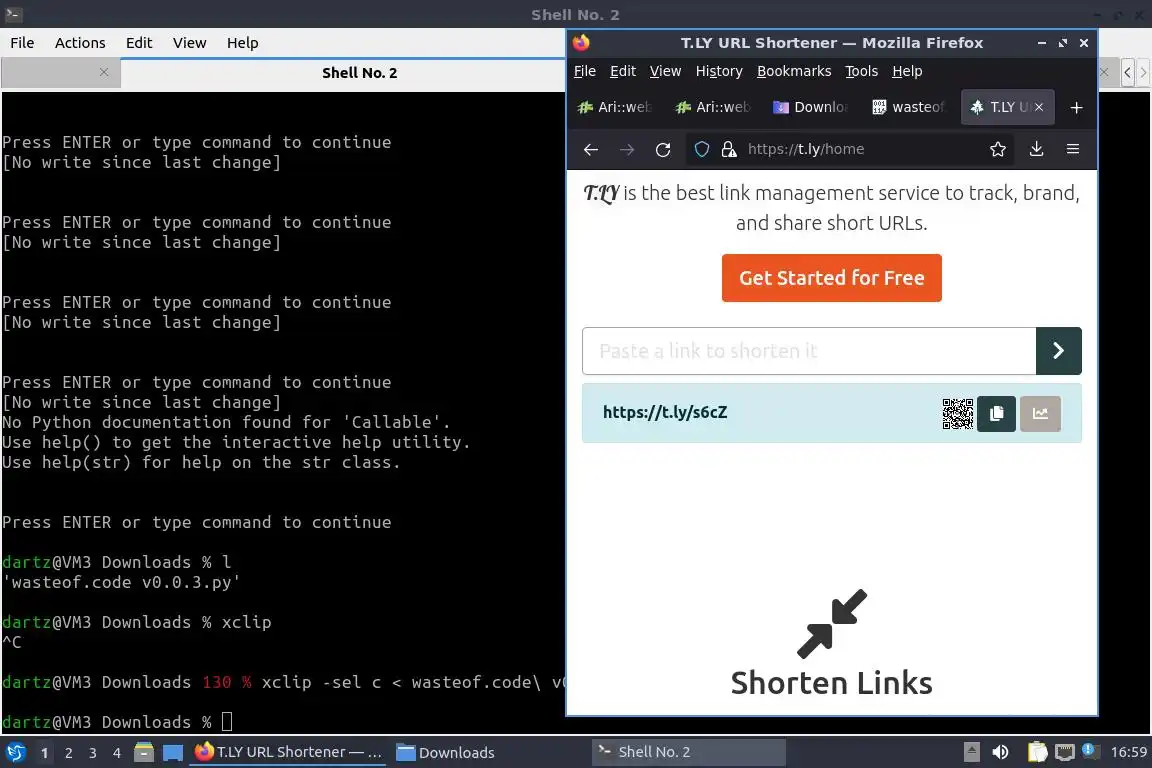Open the file manager launcher in the taskbar
The image size is (1152, 768).
click(144, 752)
